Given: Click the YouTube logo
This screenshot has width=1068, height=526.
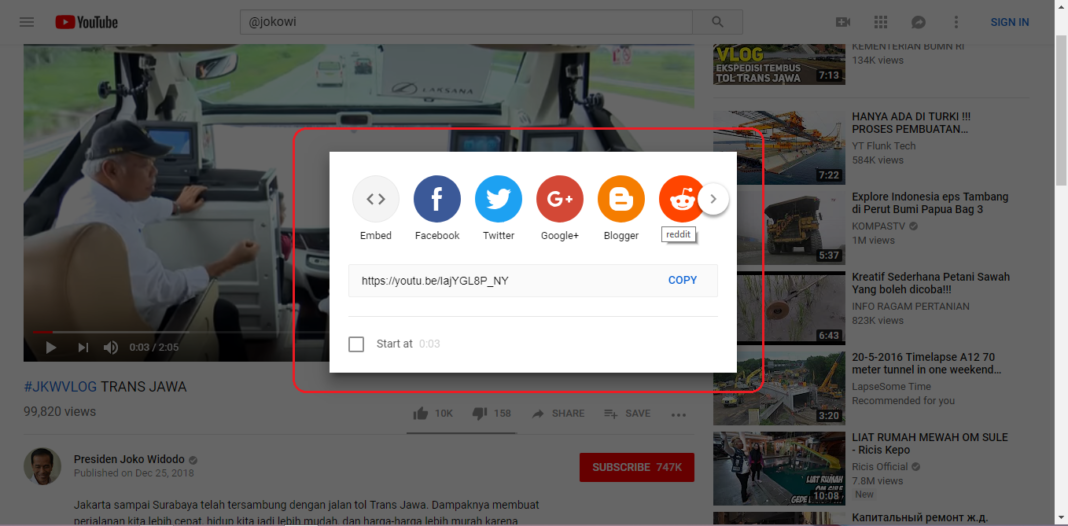Looking at the screenshot, I should pyautogui.click(x=87, y=22).
